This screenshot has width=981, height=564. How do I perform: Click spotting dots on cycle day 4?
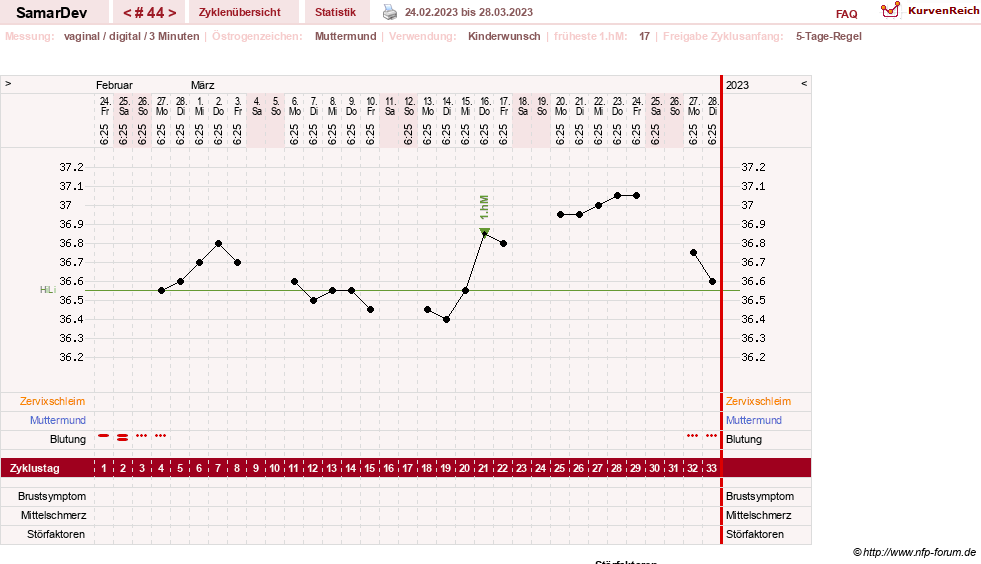coord(161,436)
